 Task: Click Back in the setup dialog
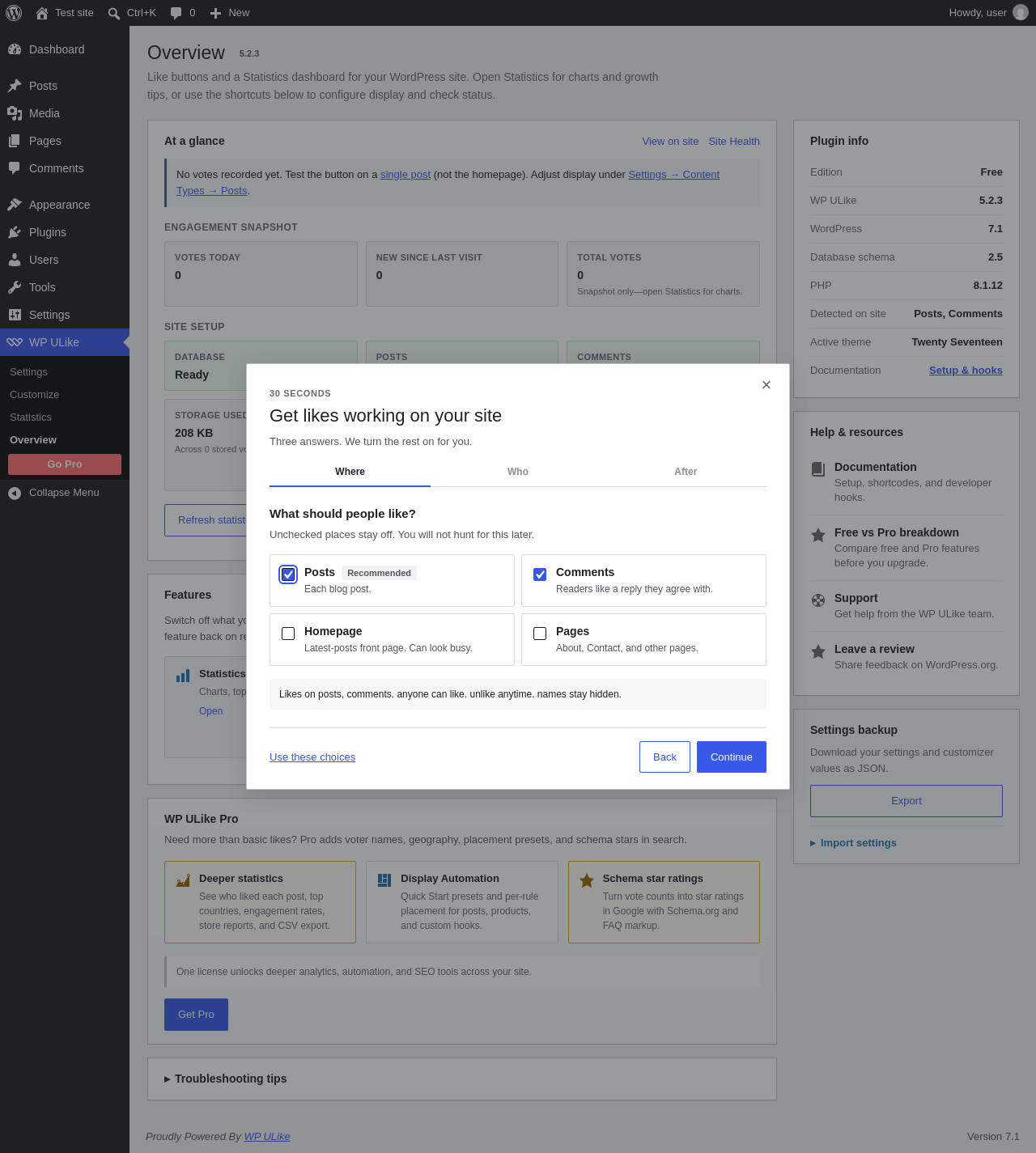[664, 757]
